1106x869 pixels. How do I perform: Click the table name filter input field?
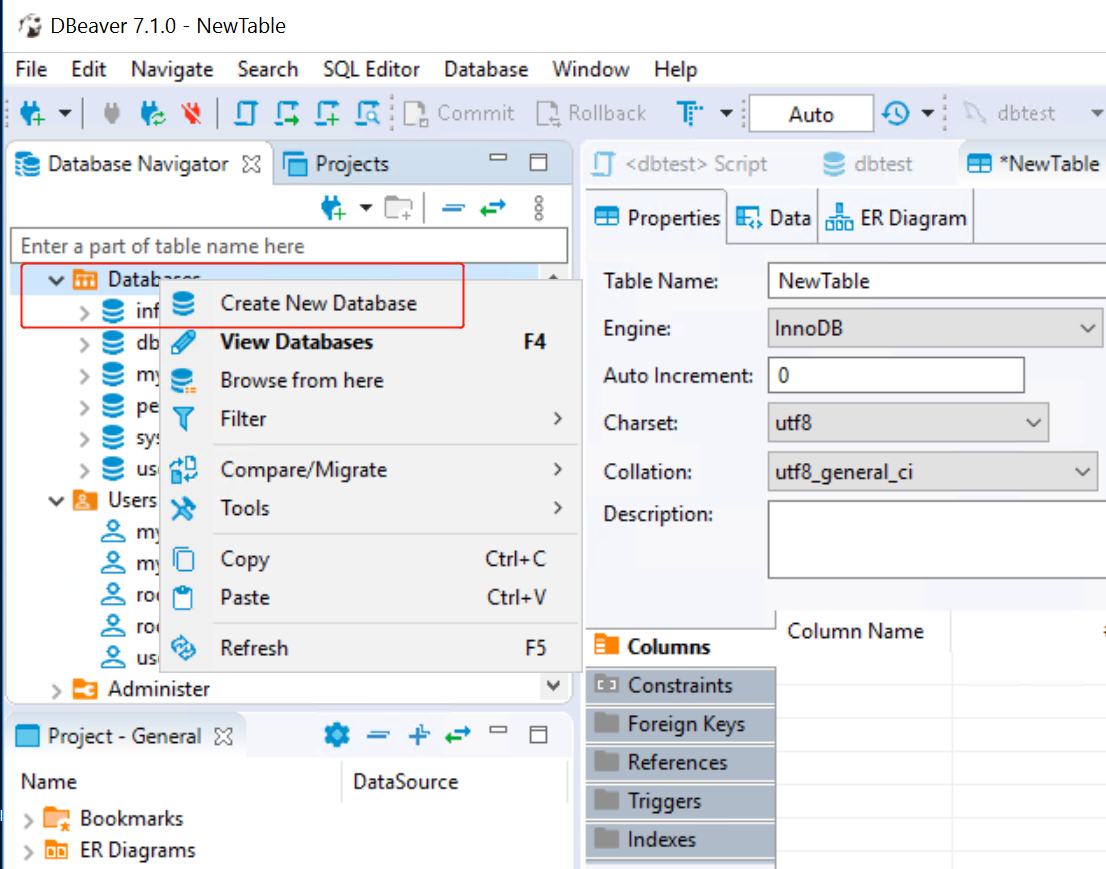pos(289,245)
